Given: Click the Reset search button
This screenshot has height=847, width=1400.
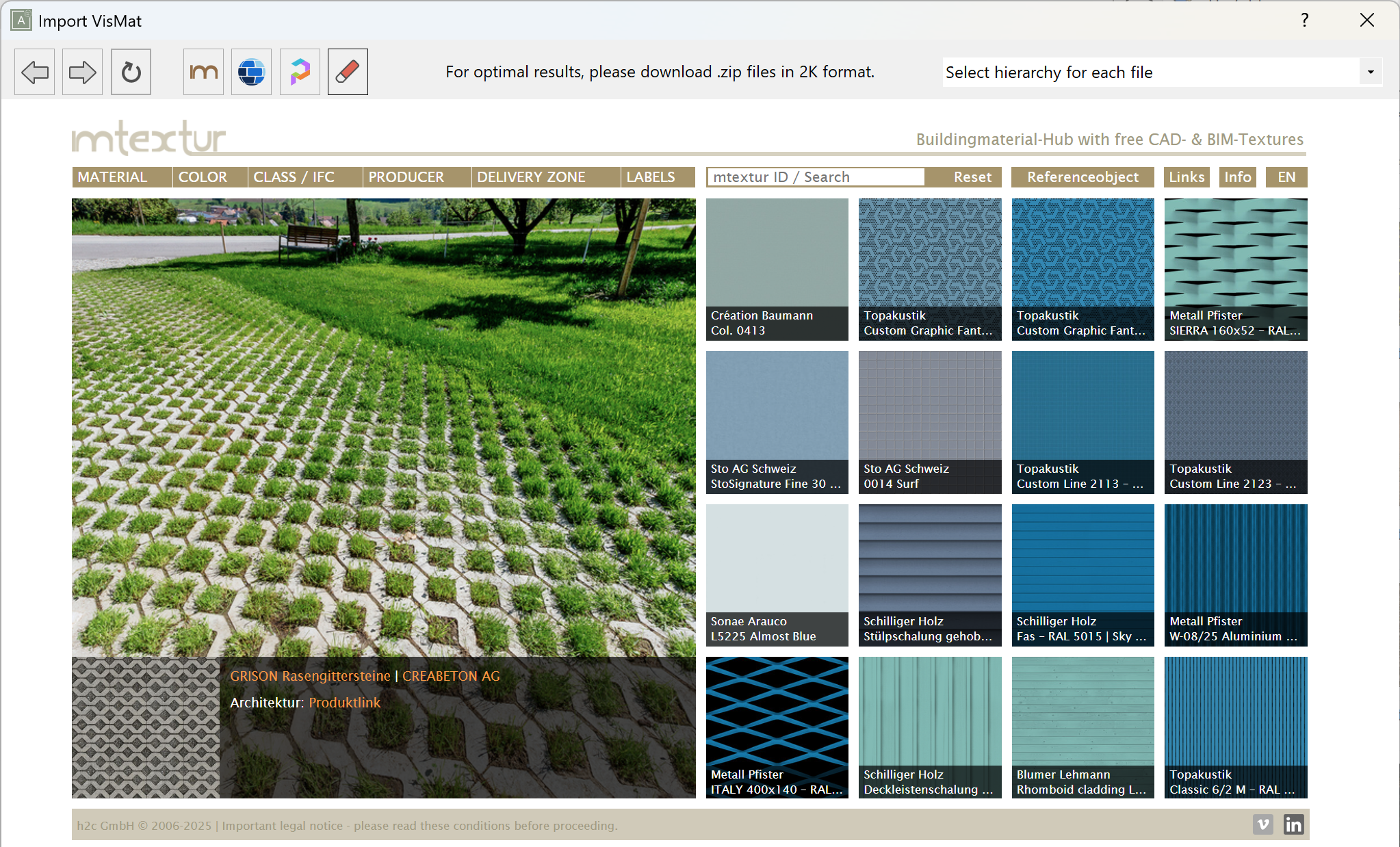Looking at the screenshot, I should point(972,177).
